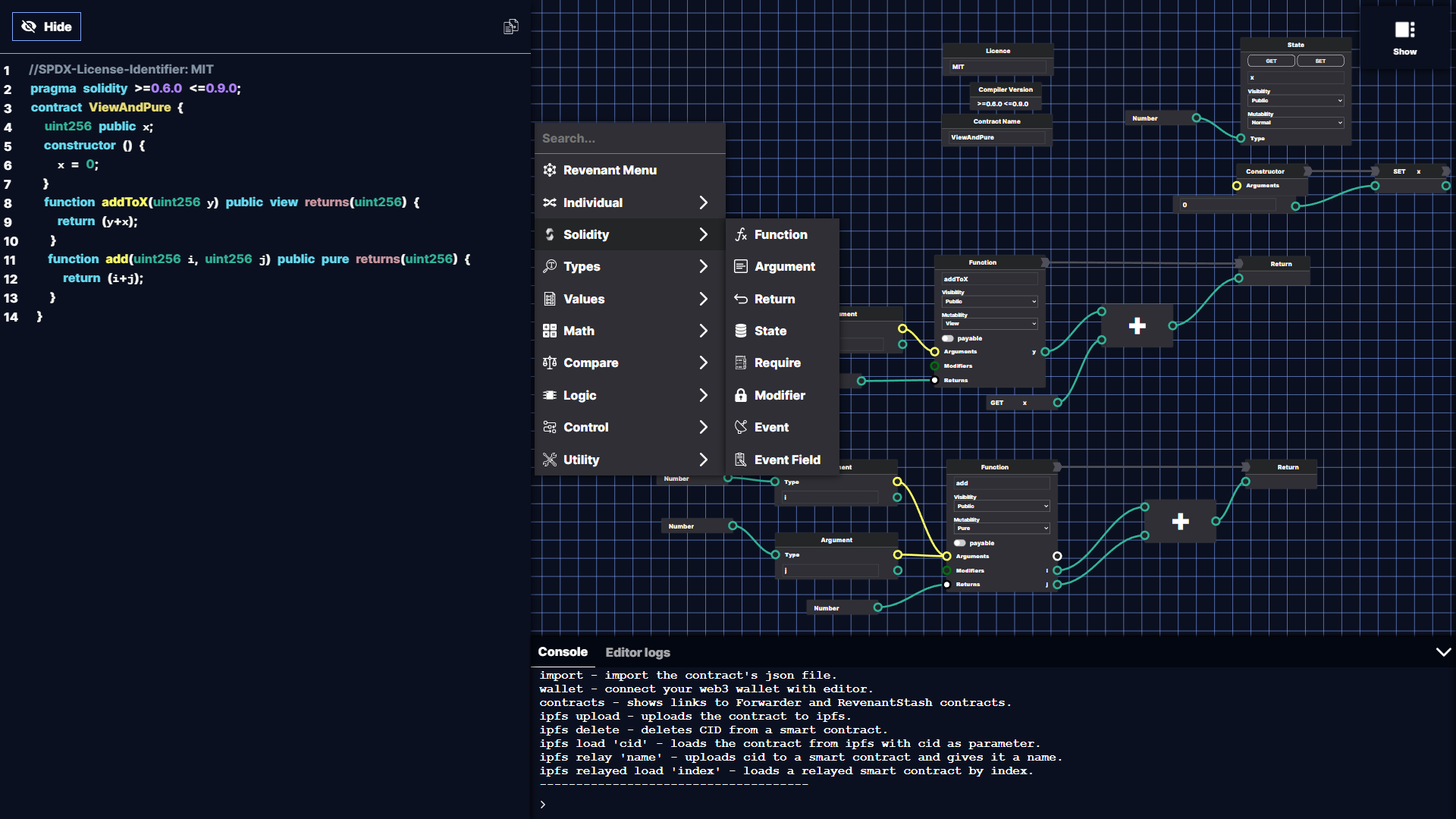Screen dimensions: 1456x819
Task: Toggle payable on the addToX function
Action: tap(948, 338)
